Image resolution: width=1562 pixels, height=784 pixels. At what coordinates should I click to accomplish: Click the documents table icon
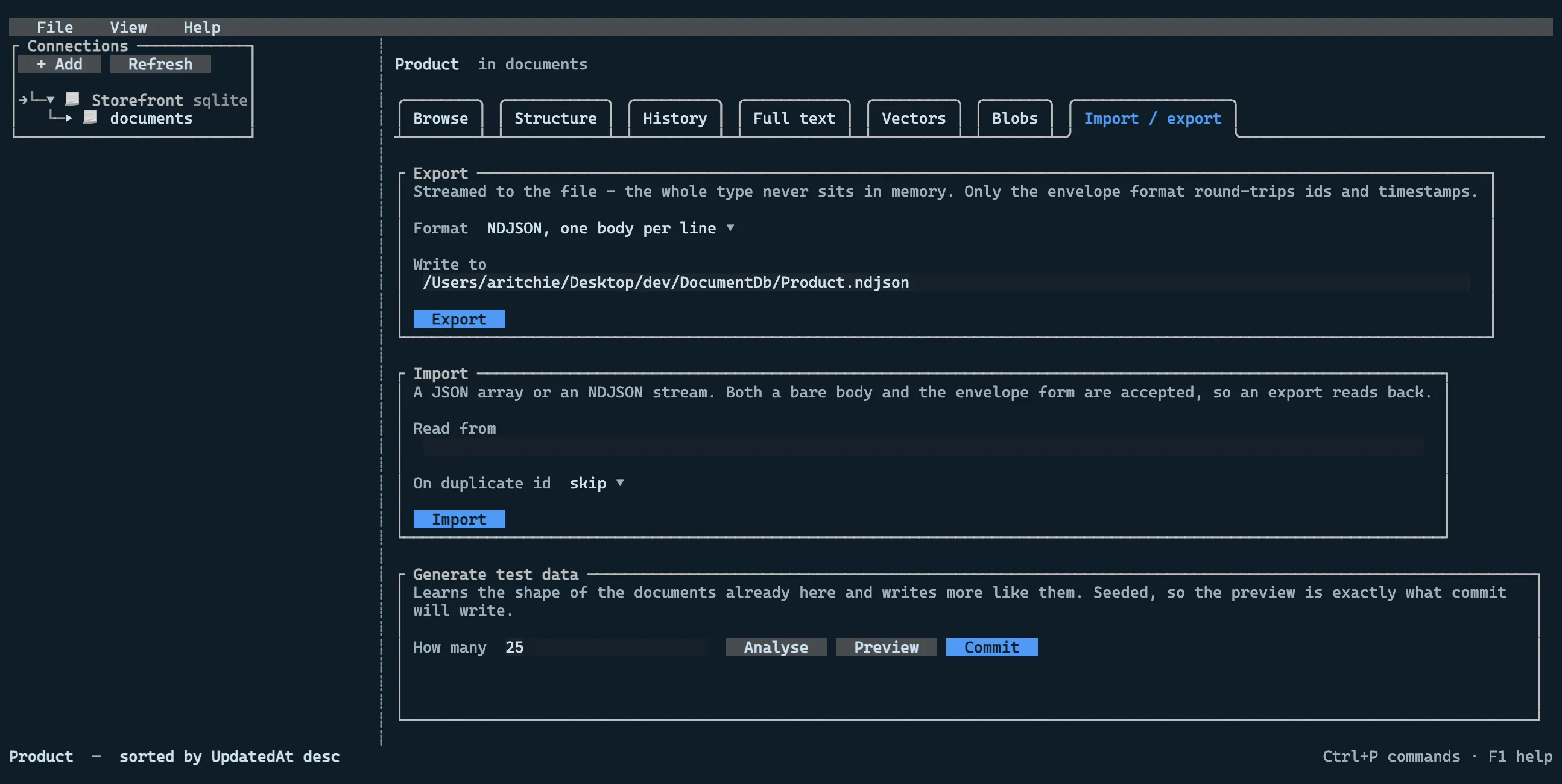[90, 117]
